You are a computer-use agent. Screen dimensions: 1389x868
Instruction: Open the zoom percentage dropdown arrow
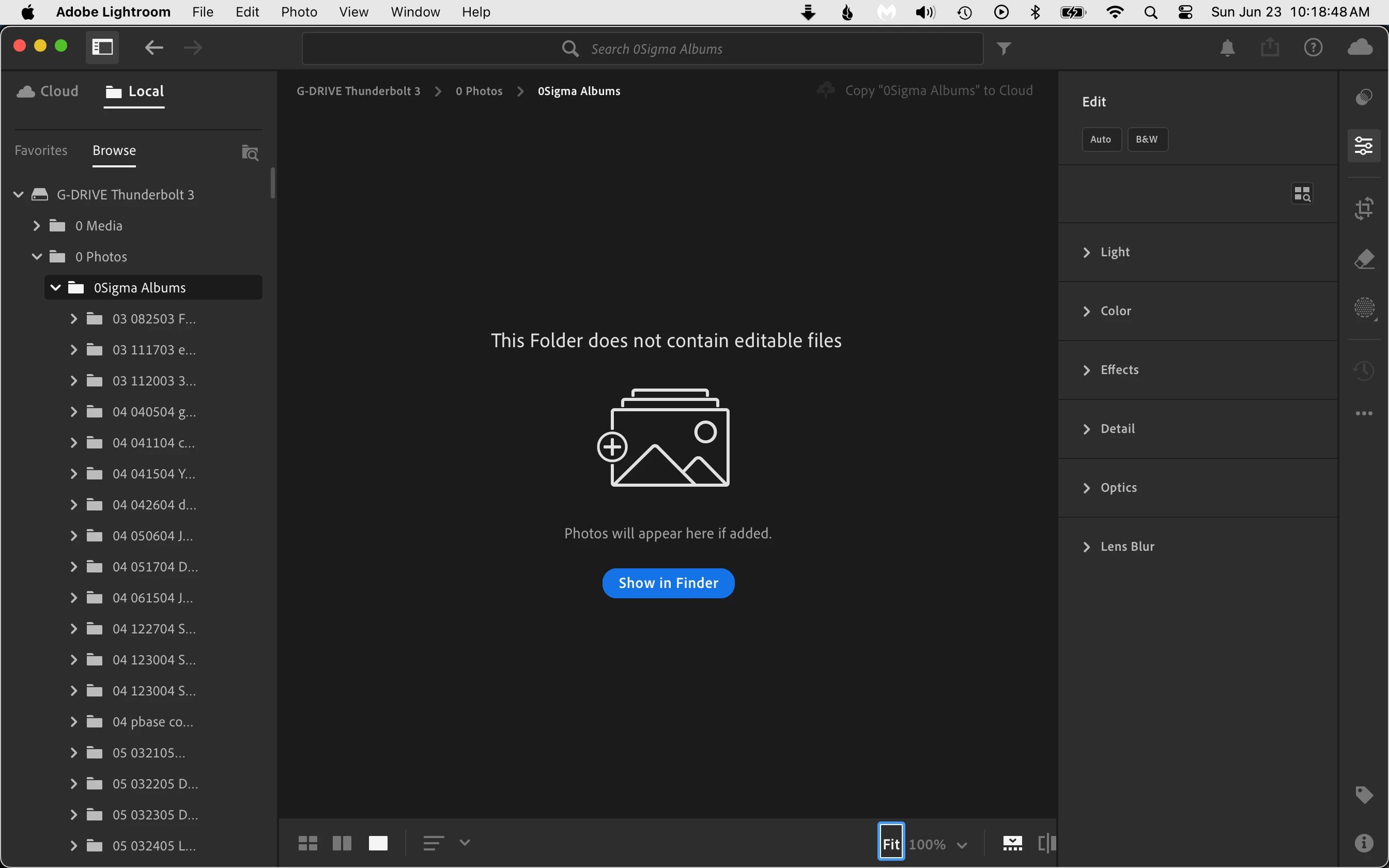(963, 844)
